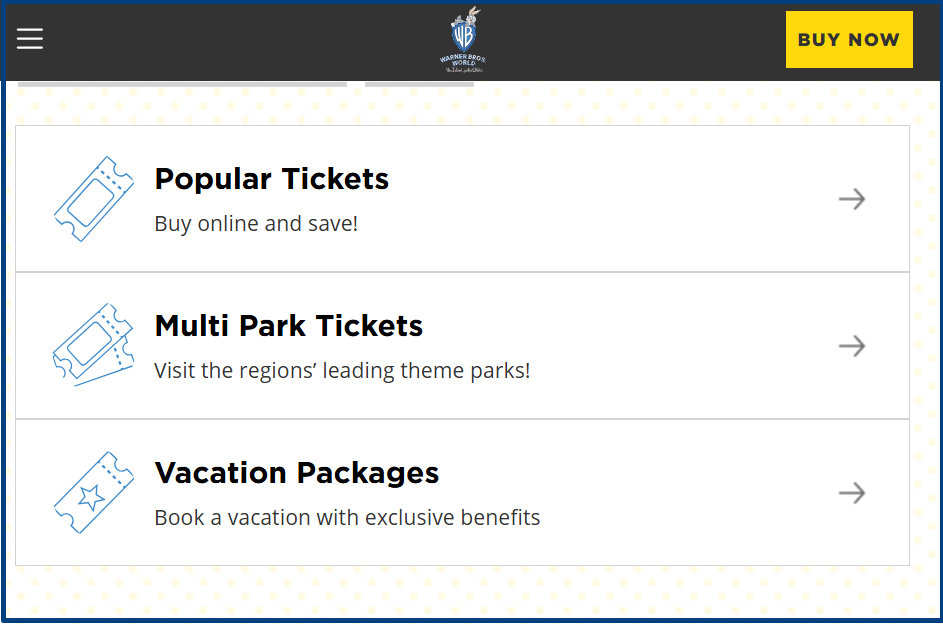Select the second tab near the top
The height and width of the screenshot is (624, 943).
coord(419,82)
